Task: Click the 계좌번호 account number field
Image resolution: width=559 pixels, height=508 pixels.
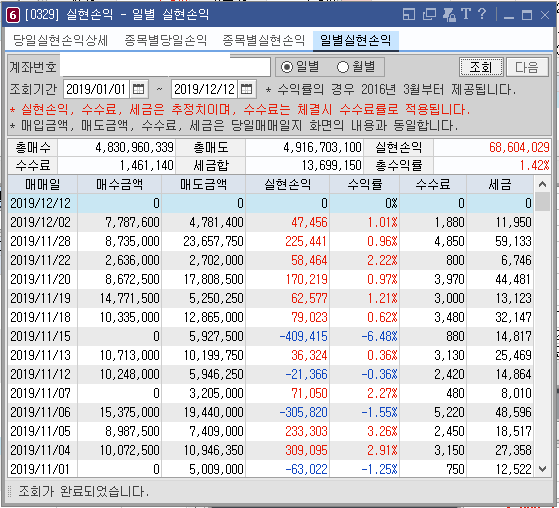Action: (x=165, y=66)
